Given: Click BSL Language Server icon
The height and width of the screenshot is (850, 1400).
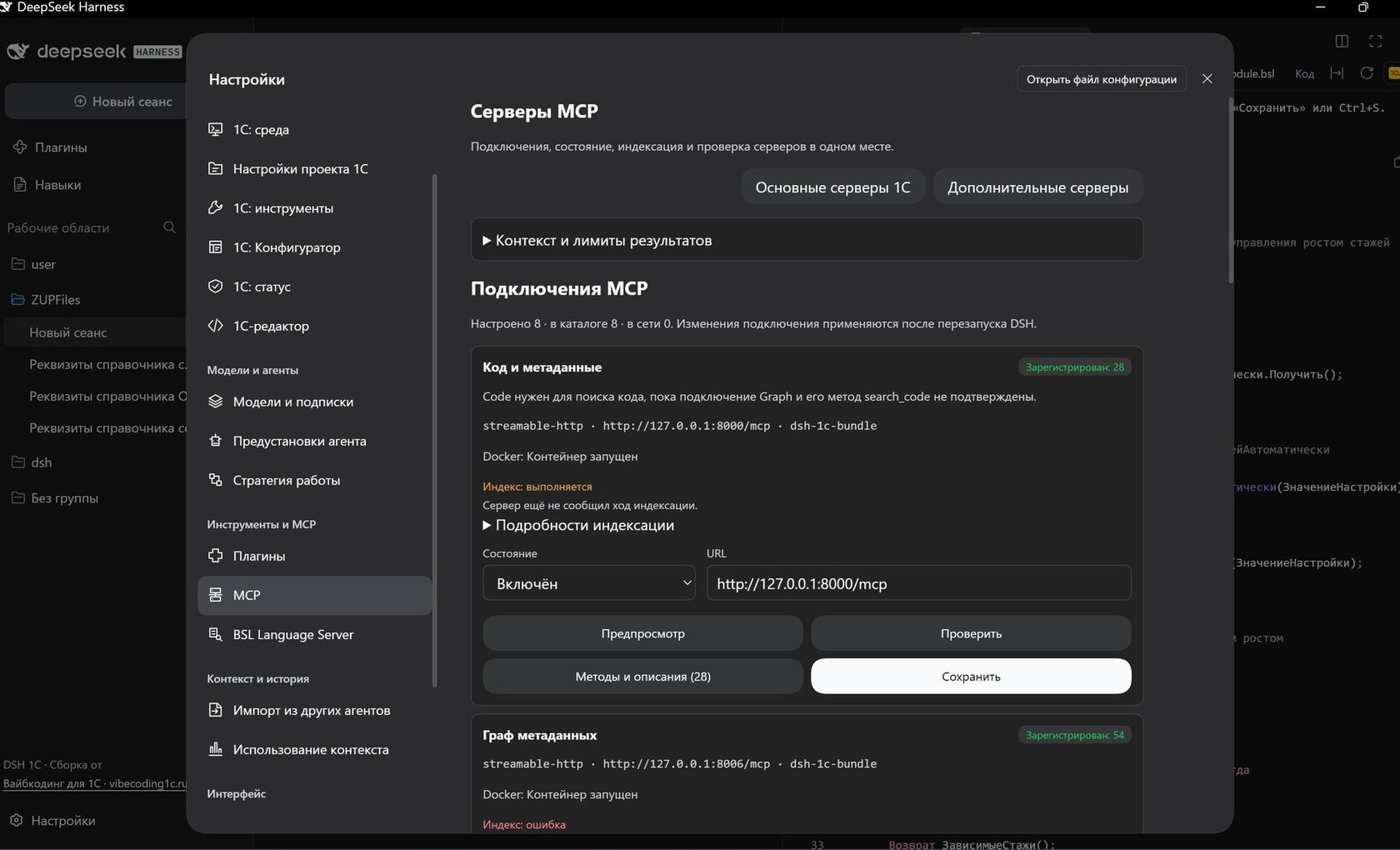Looking at the screenshot, I should pyautogui.click(x=215, y=634).
